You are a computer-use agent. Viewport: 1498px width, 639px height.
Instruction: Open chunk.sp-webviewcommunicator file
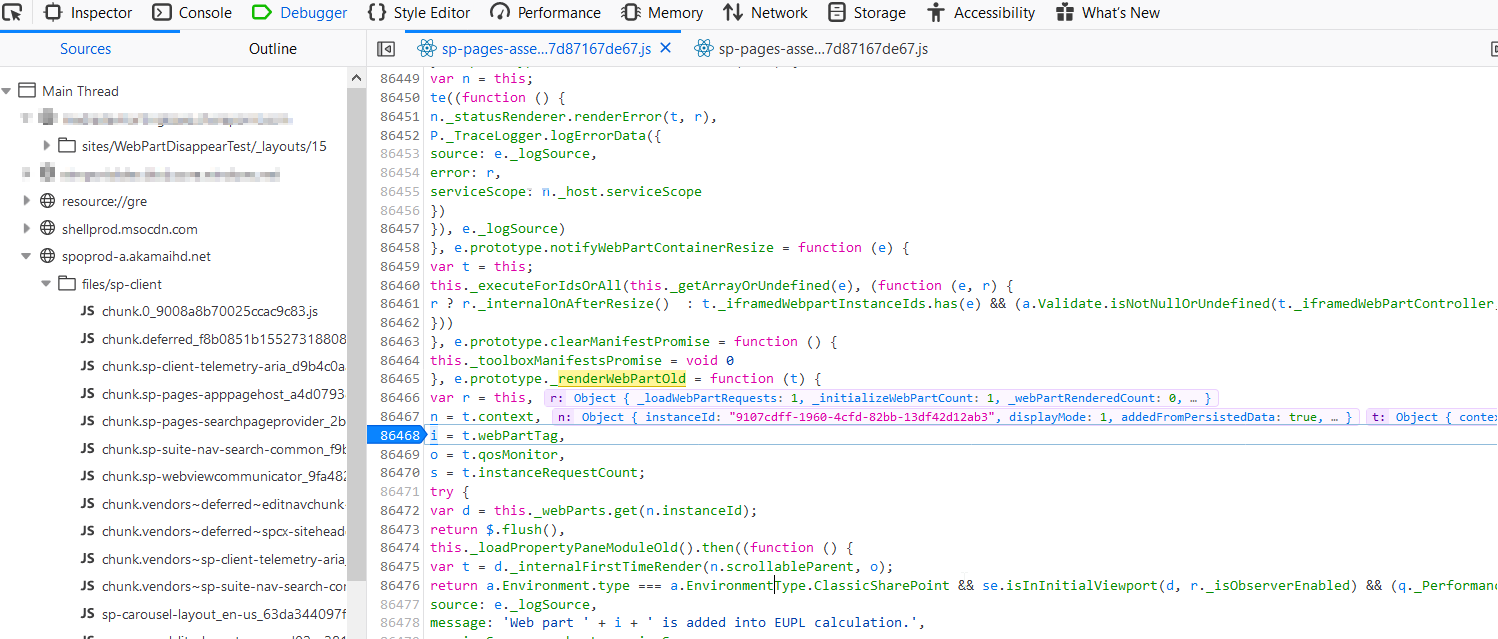click(224, 476)
